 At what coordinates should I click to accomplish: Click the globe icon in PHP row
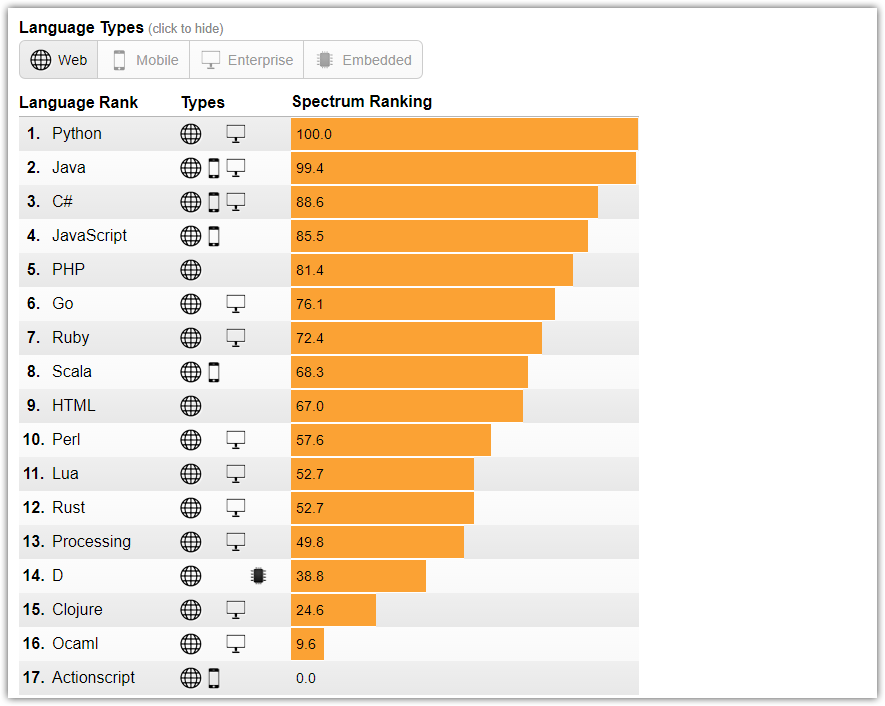click(191, 270)
